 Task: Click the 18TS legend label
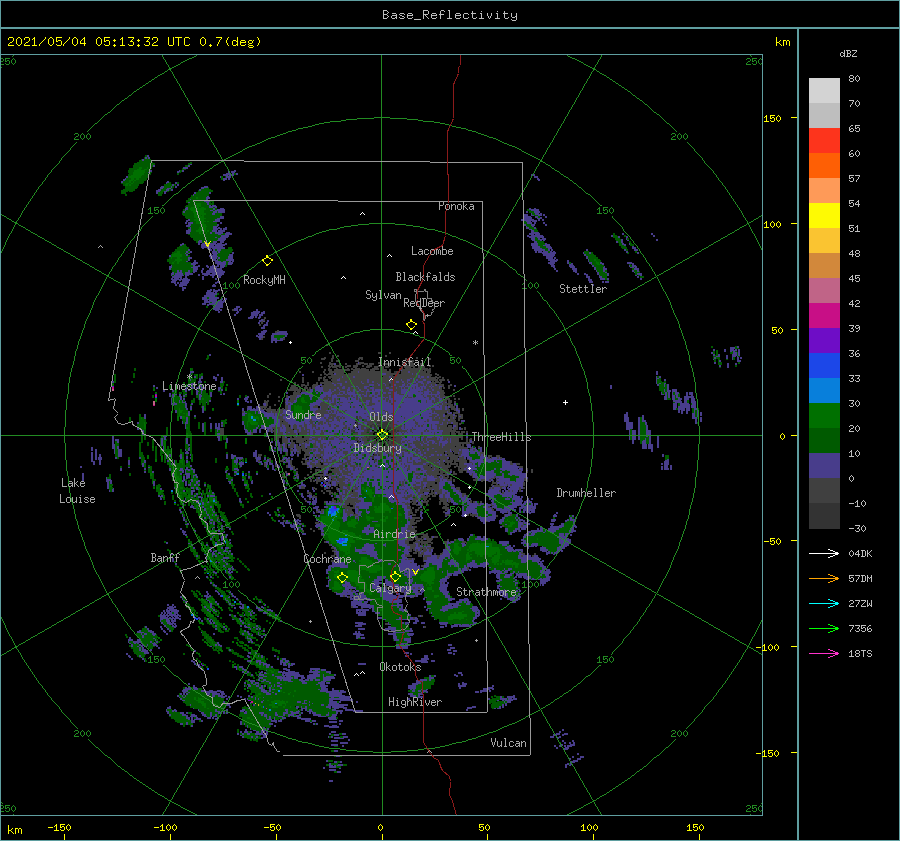860,654
